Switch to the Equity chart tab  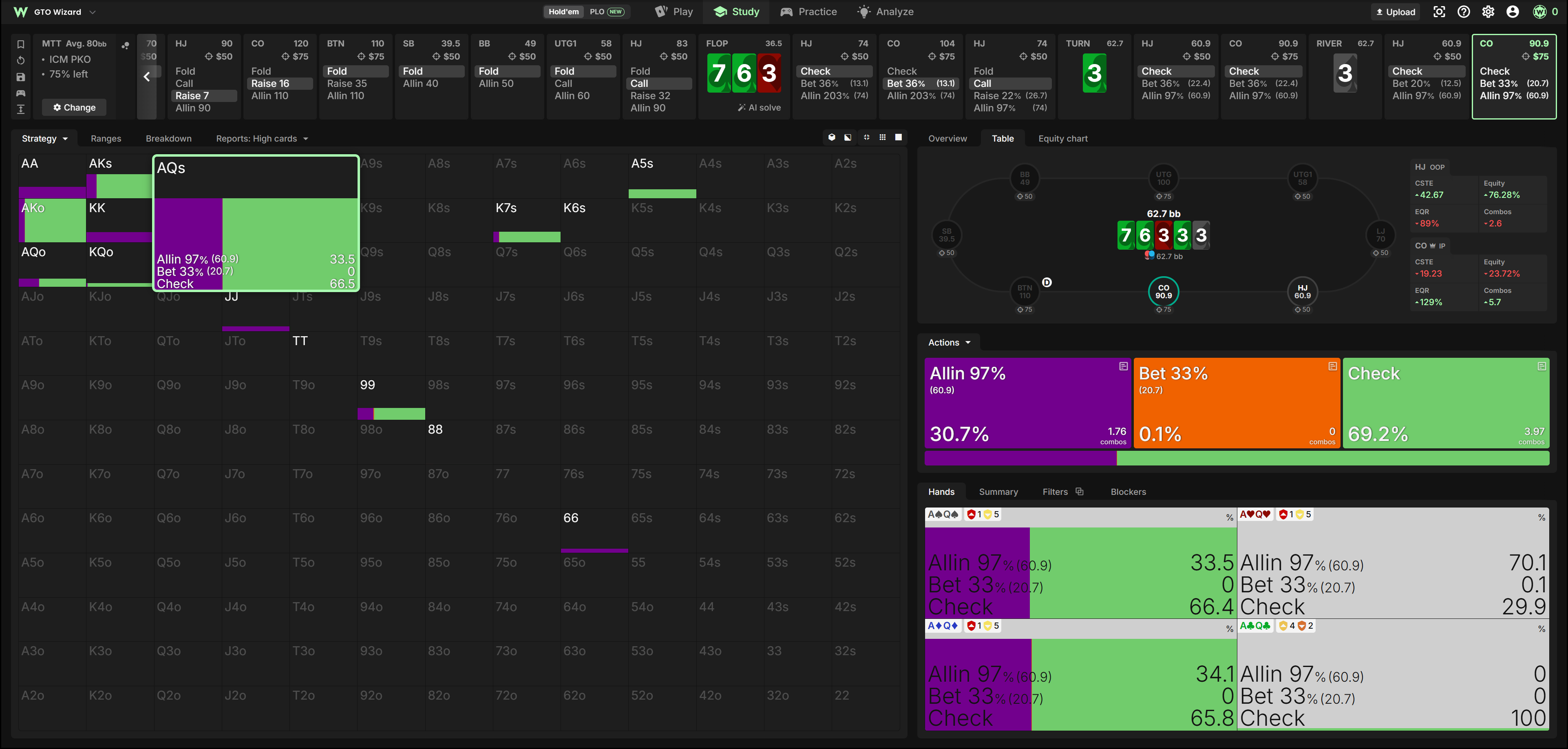point(1063,139)
